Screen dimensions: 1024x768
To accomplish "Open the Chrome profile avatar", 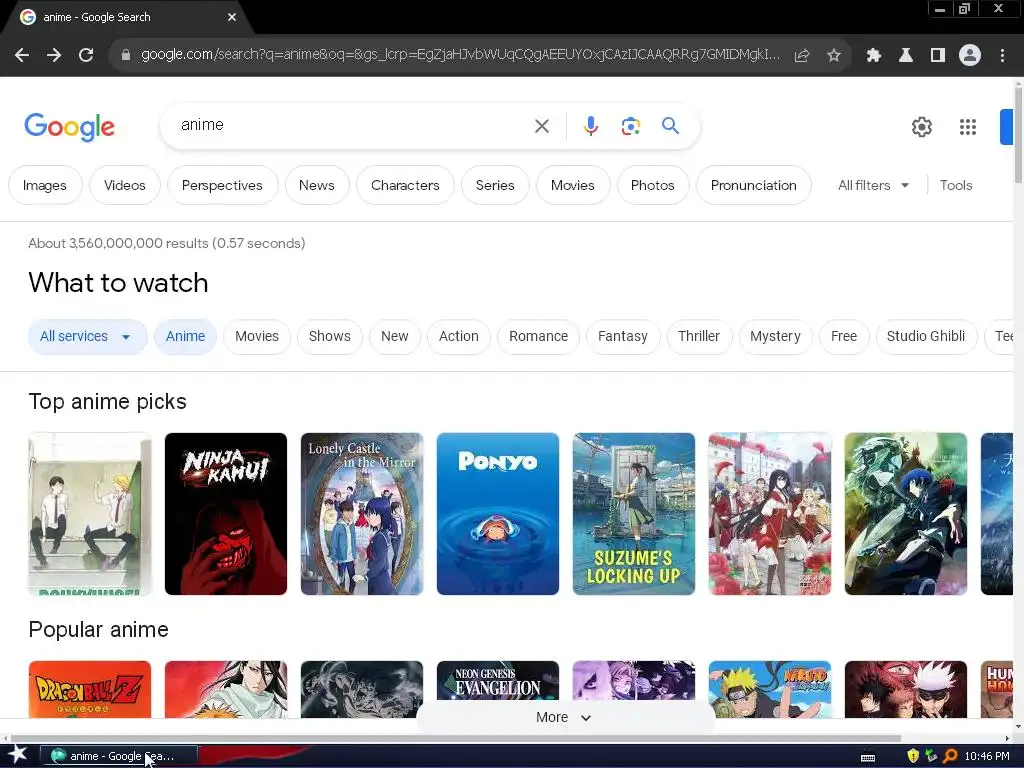I will pyautogui.click(x=970, y=56).
